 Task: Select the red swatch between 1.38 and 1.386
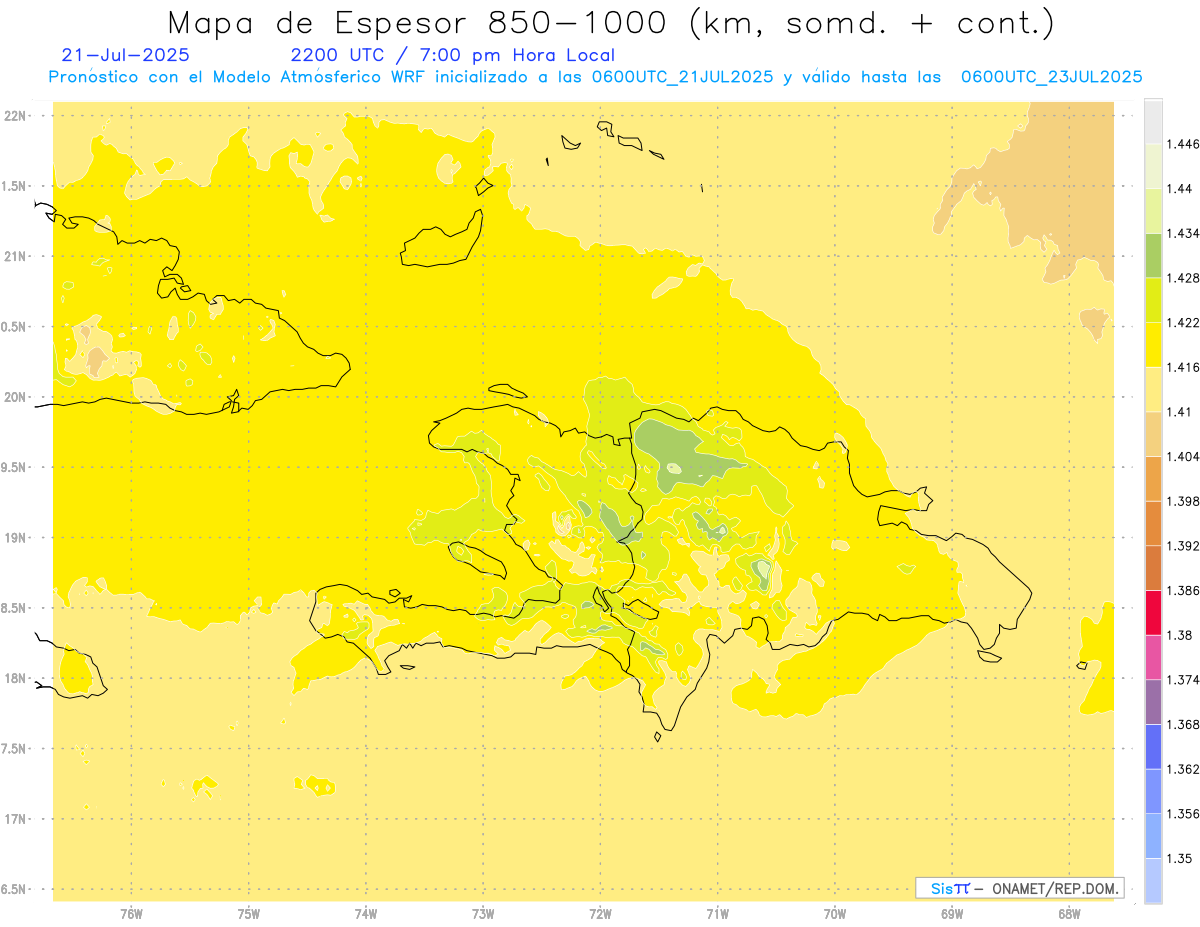point(1153,612)
